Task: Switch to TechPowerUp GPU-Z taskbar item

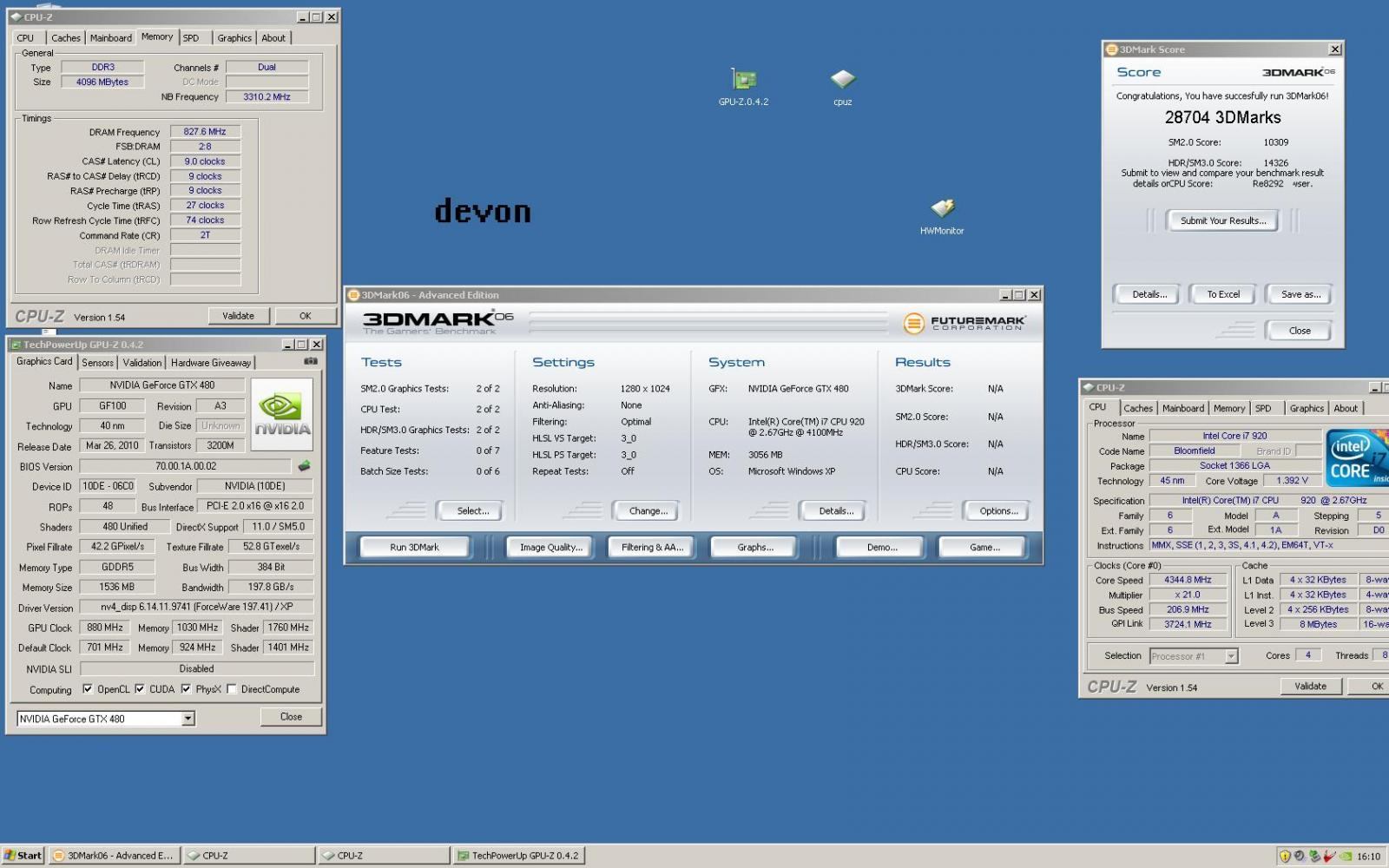Action: tap(518, 856)
